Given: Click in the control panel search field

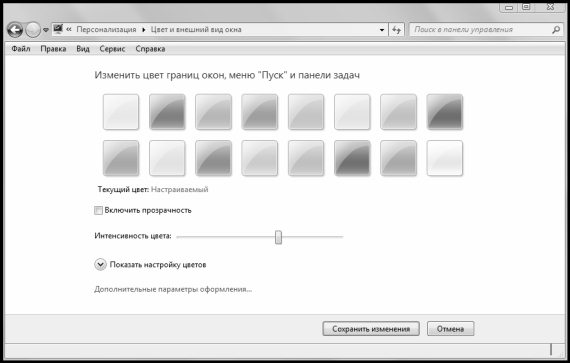Looking at the screenshot, I should tap(482, 30).
